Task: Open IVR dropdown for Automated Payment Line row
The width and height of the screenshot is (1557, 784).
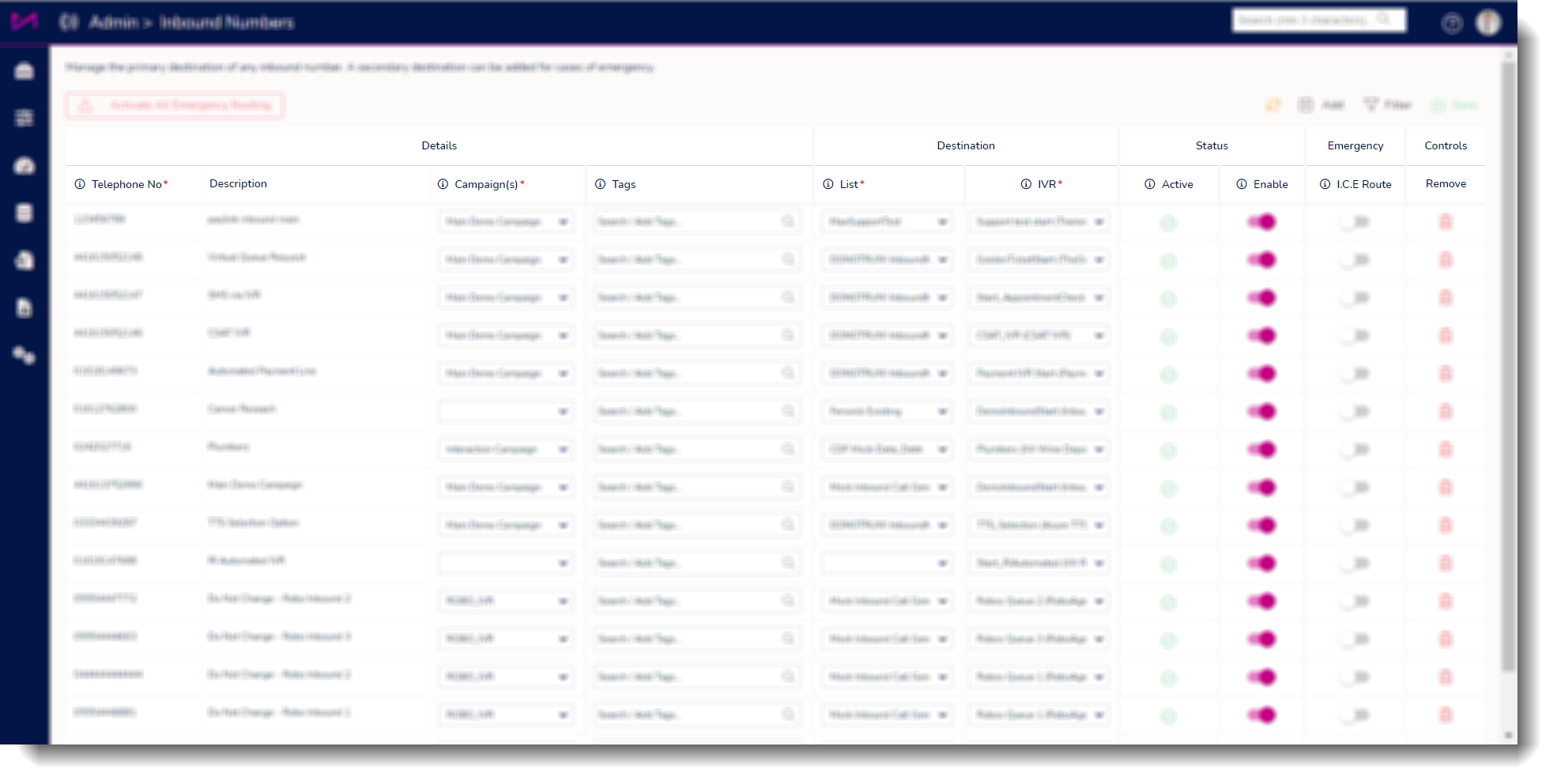Action: click(x=1039, y=374)
